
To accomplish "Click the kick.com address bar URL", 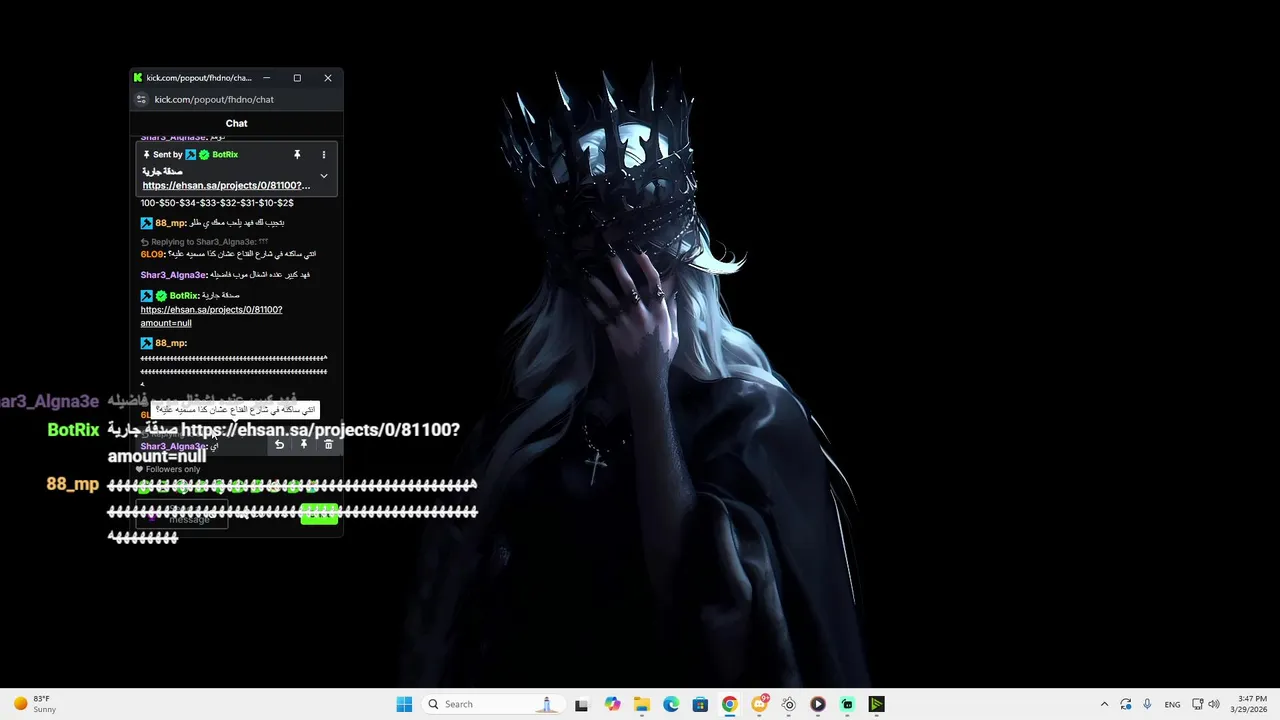I will [214, 99].
